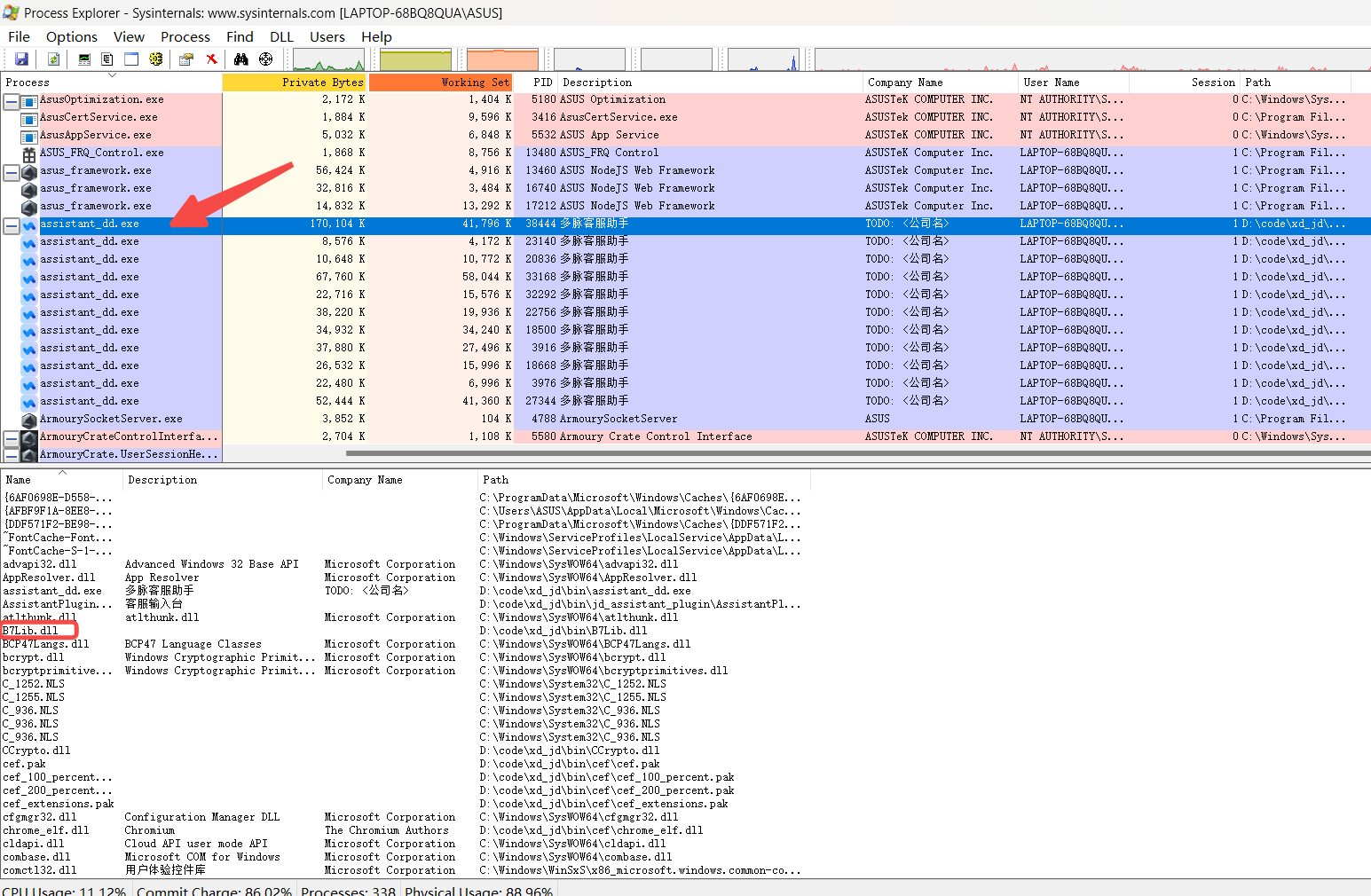Screen dimensions: 1371x896
Task: Sort by upper pane Company Name column header
Action: [x=940, y=83]
